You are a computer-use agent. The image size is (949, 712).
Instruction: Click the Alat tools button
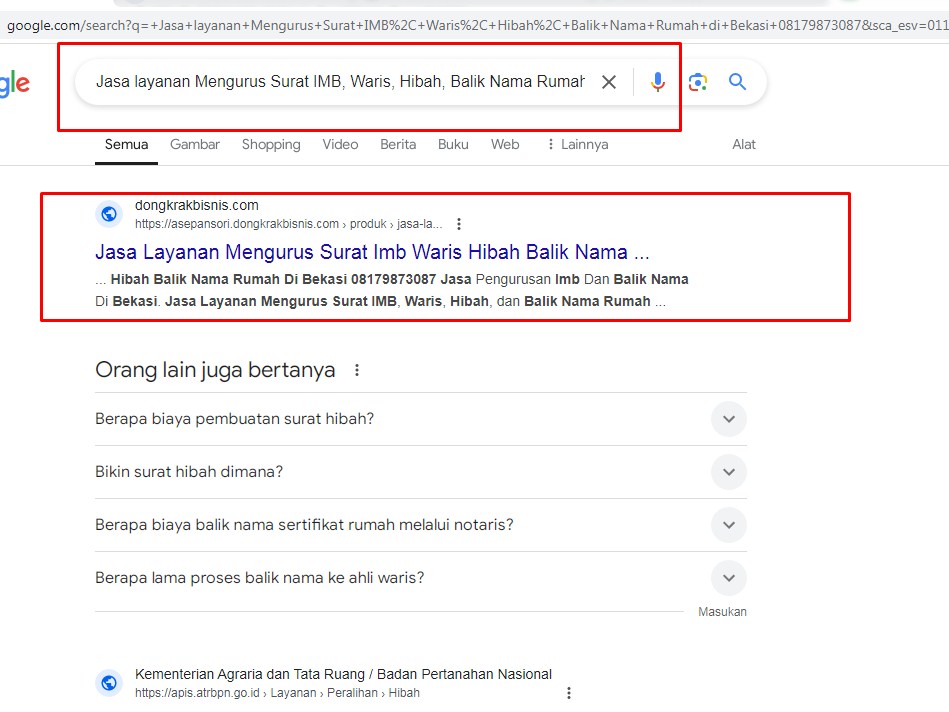[744, 144]
